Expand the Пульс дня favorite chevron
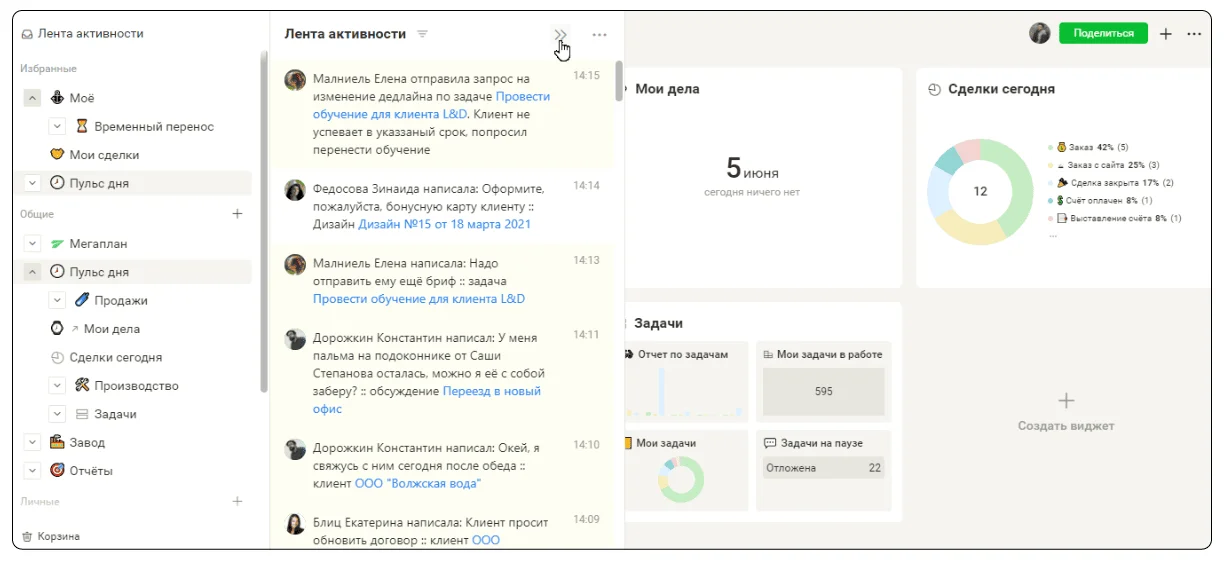The image size is (1224, 563). coord(32,183)
